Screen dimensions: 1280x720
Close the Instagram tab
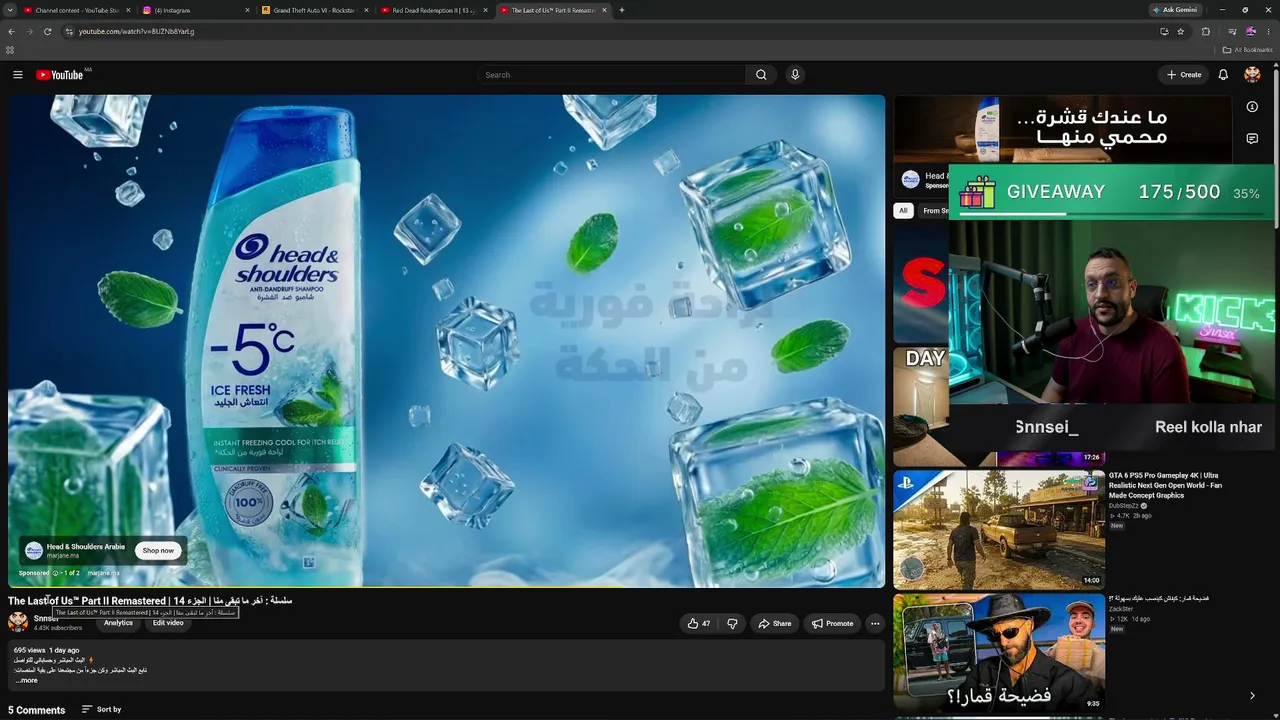click(x=247, y=10)
